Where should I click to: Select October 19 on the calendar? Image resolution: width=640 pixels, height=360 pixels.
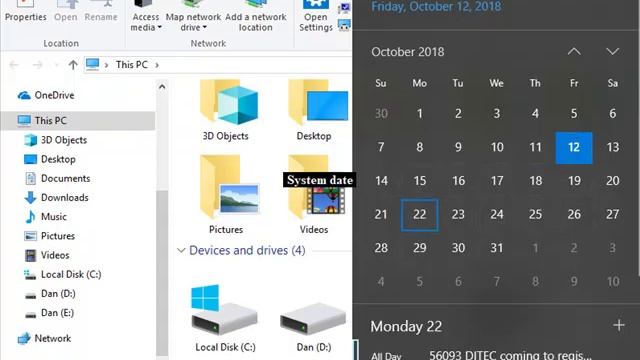574,181
